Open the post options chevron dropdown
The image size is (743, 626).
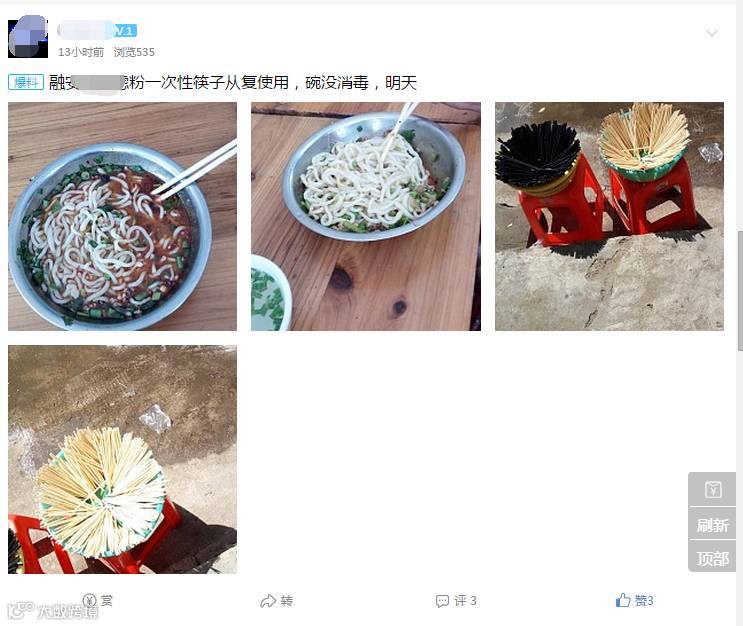click(x=712, y=33)
